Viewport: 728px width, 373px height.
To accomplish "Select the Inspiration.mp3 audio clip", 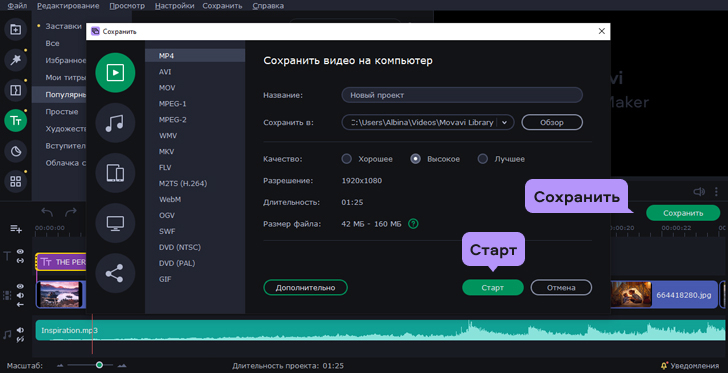I will 380,330.
